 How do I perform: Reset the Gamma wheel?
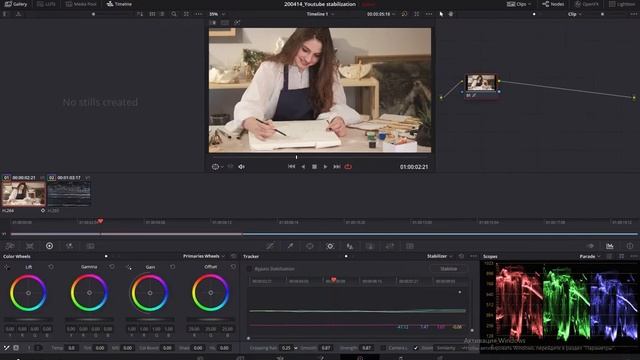112,267
